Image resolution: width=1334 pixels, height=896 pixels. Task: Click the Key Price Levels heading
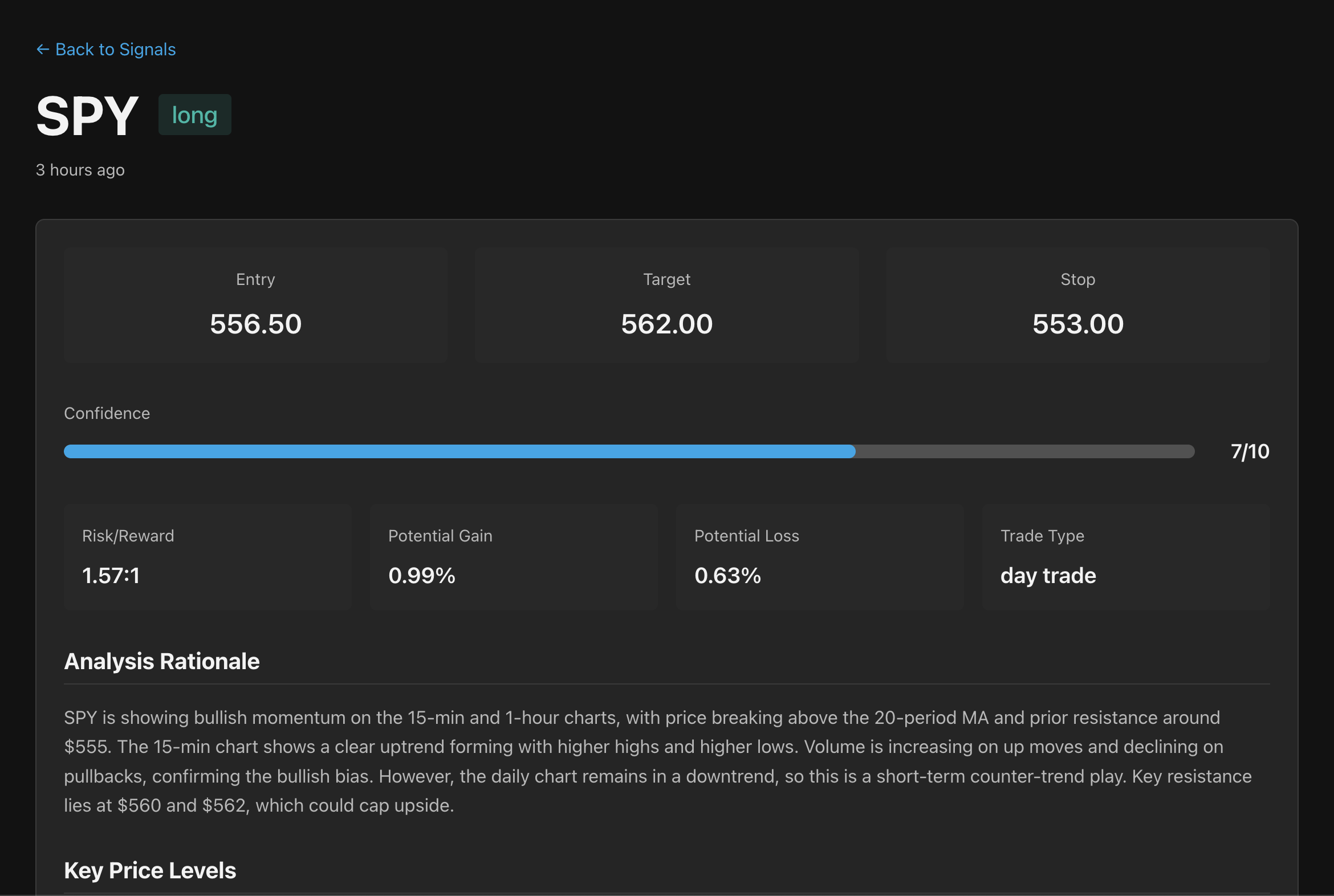[150, 870]
